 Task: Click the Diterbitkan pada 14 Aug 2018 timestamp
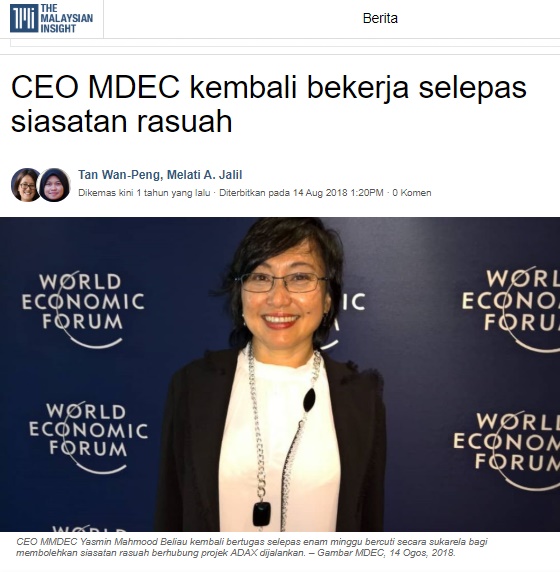pyautogui.click(x=301, y=193)
